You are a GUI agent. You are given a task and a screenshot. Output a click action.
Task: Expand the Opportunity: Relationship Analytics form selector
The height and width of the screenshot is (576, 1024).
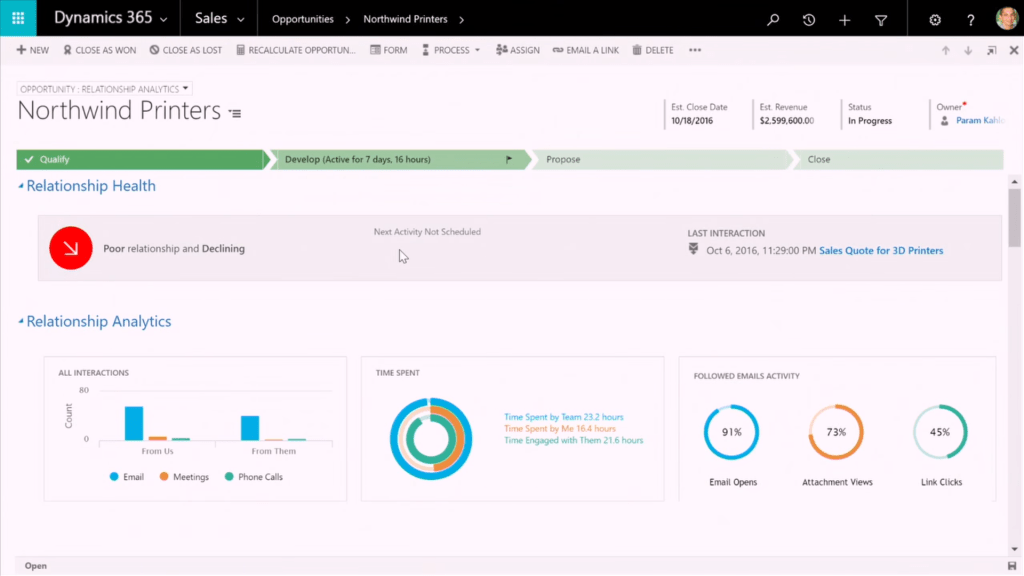(184, 88)
